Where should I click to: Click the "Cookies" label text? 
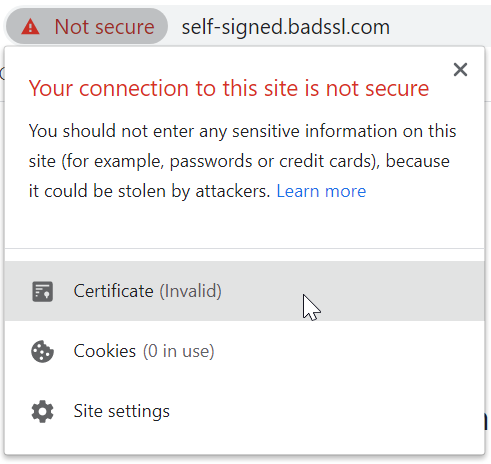[x=105, y=351]
